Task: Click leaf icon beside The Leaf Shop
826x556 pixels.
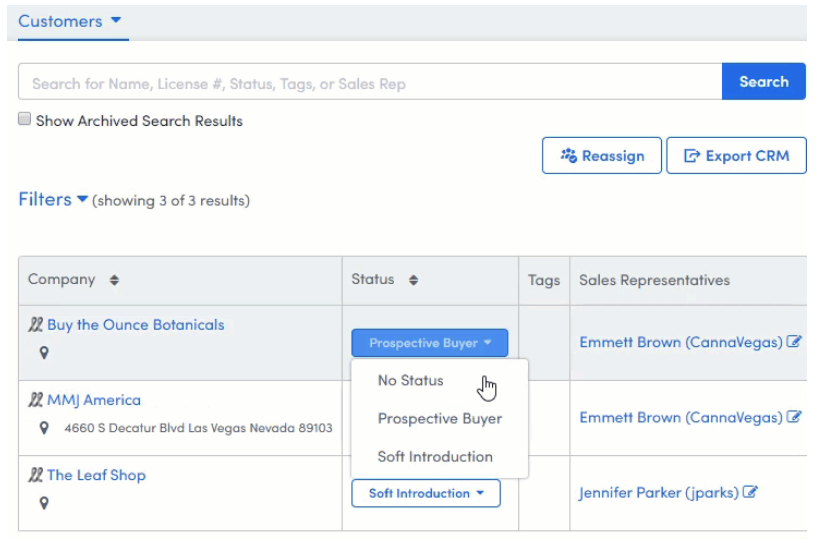Action: (x=35, y=475)
